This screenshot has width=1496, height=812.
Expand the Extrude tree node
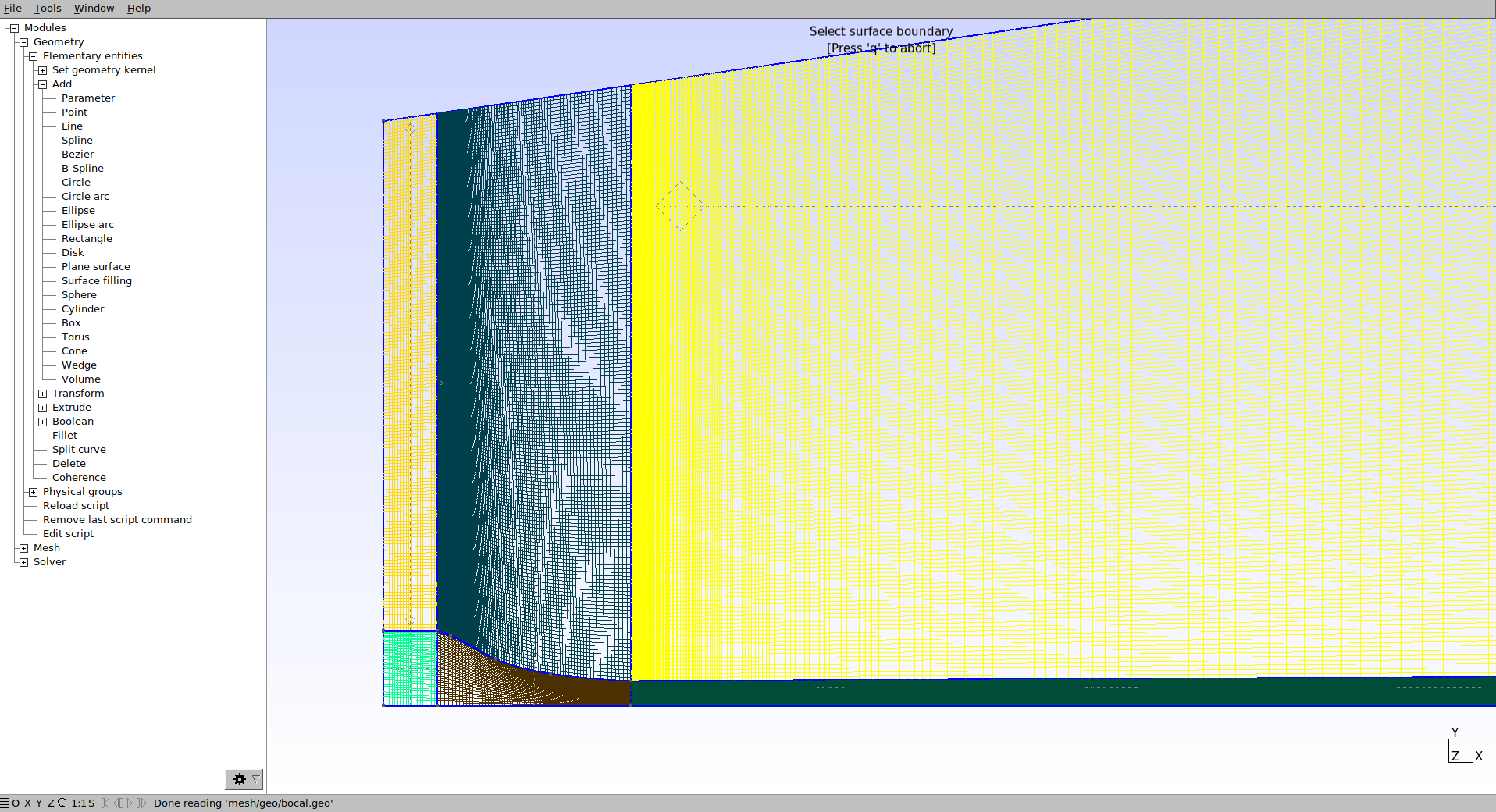[x=42, y=408]
